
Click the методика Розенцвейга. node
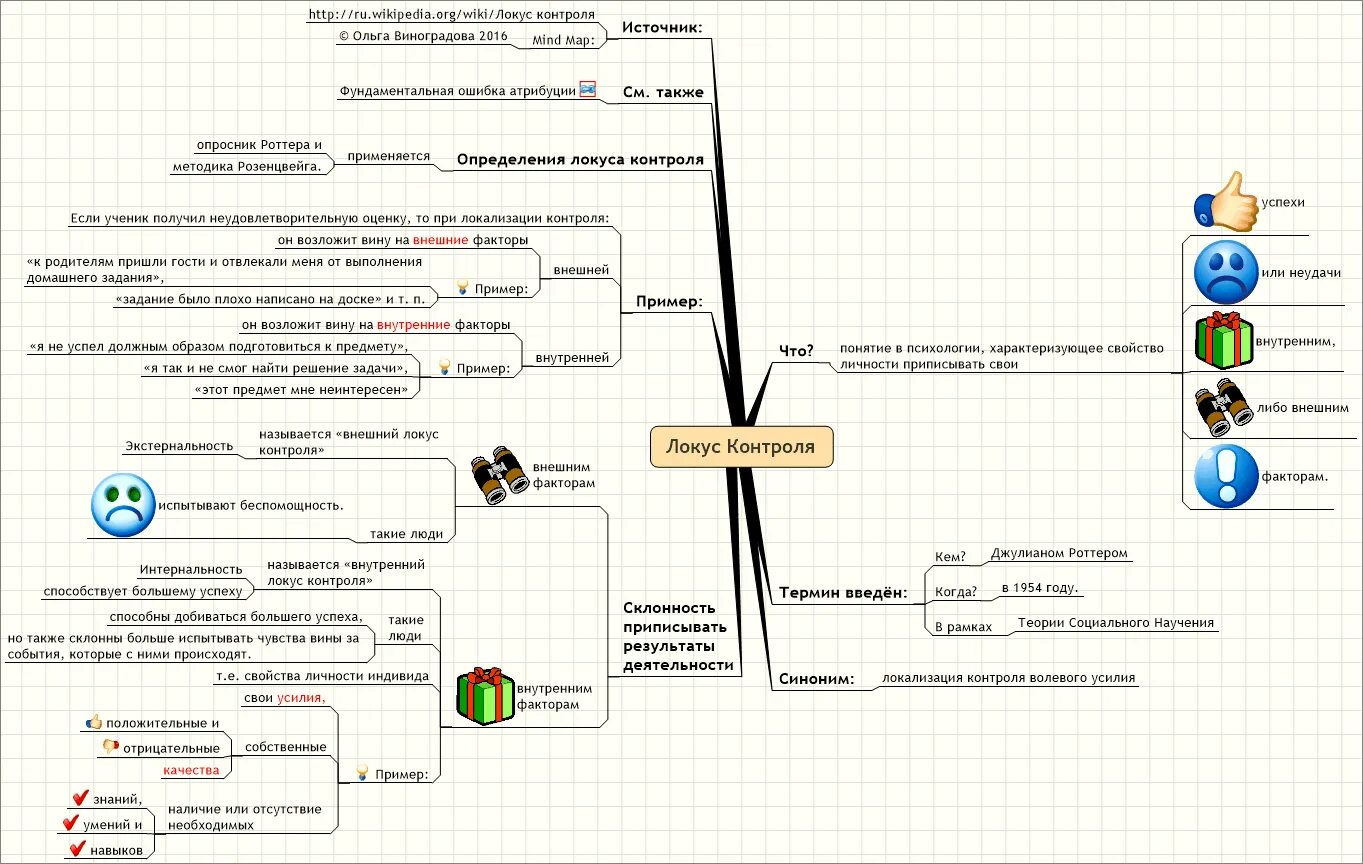(x=248, y=167)
